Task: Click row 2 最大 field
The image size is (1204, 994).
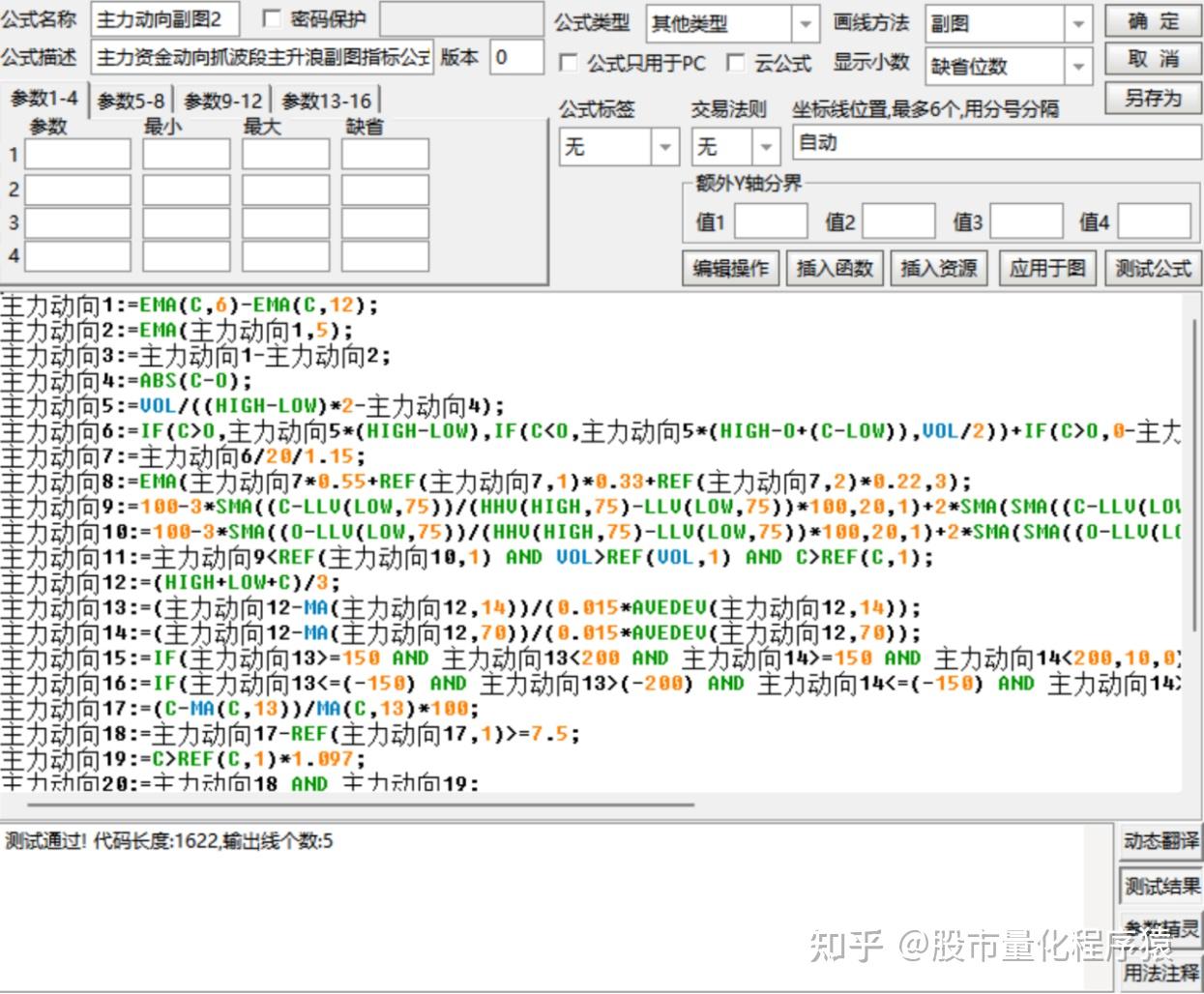Action: coord(285,189)
